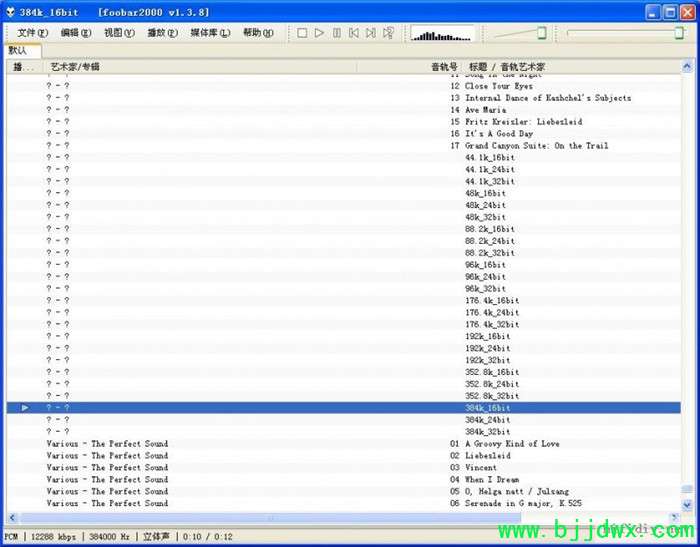Open the 媒体库 (Library) menu
The image size is (700, 547).
[210, 33]
